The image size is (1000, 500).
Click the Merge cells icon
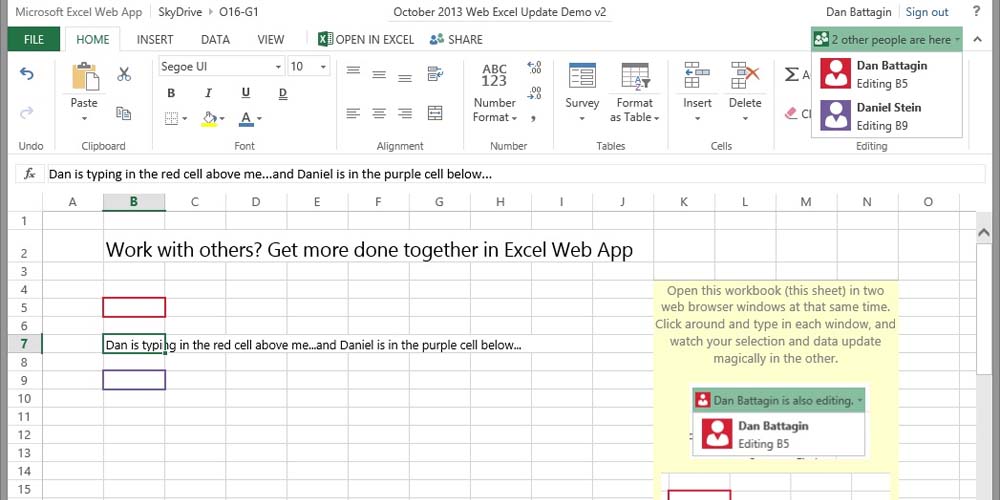coord(435,114)
